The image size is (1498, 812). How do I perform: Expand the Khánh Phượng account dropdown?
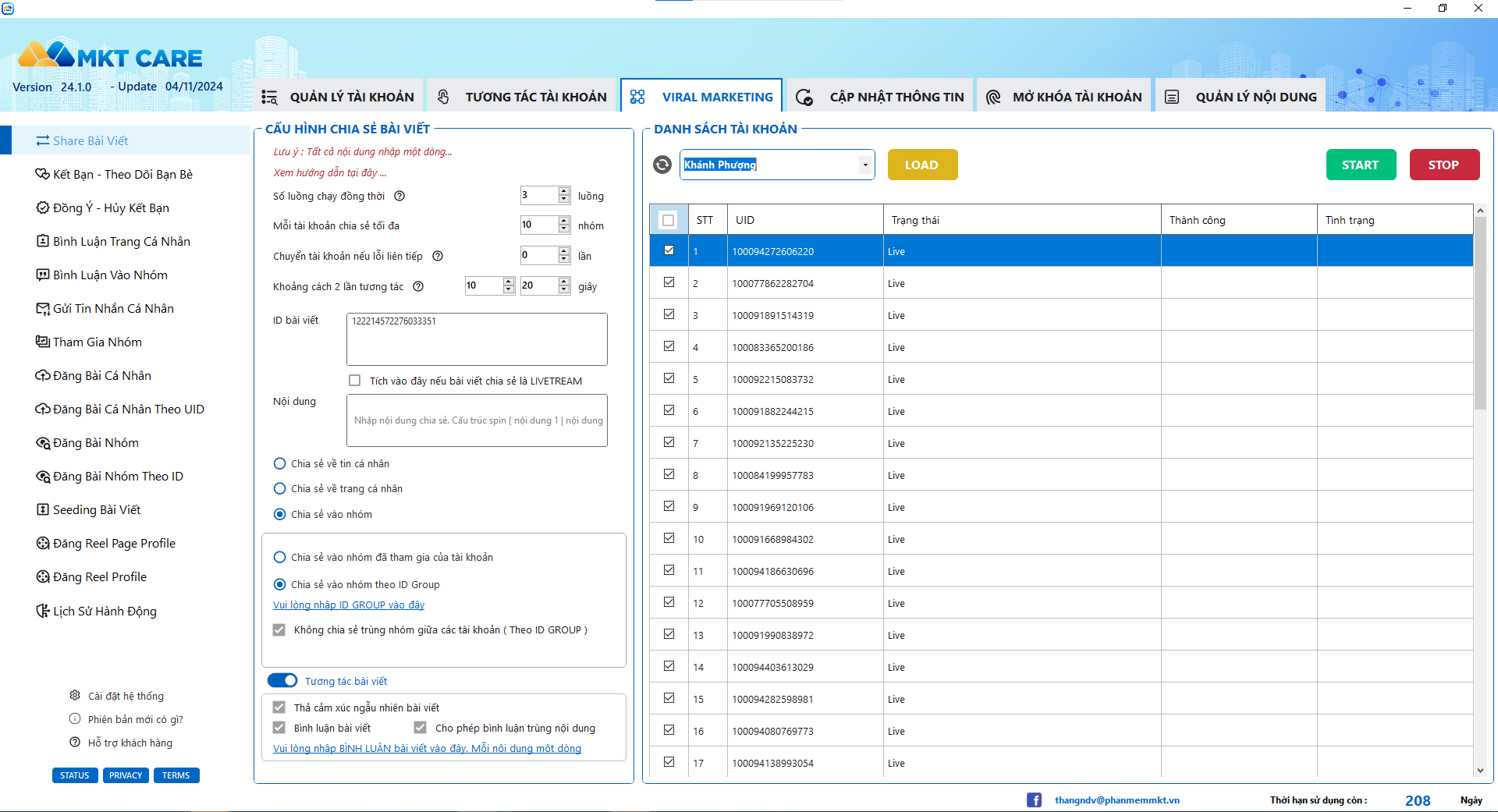pos(864,165)
